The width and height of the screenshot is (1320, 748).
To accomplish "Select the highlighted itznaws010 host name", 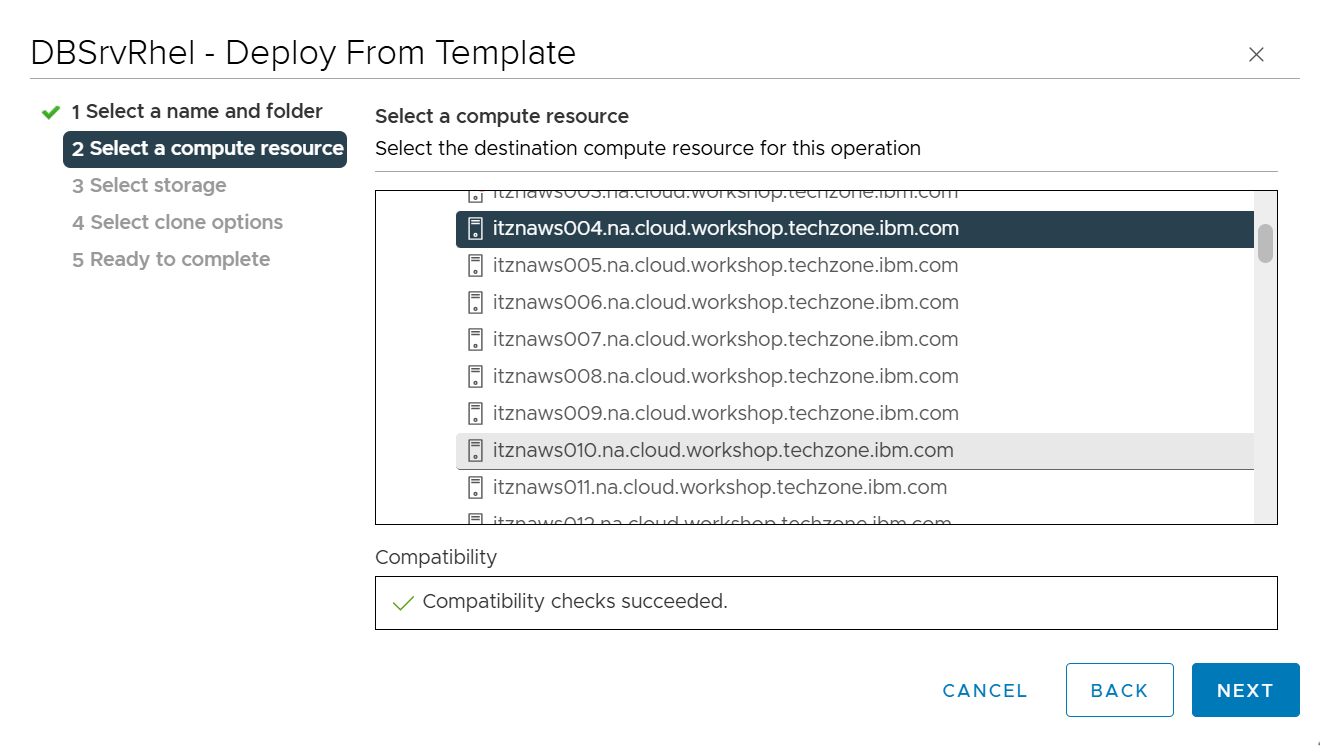I will (723, 451).
